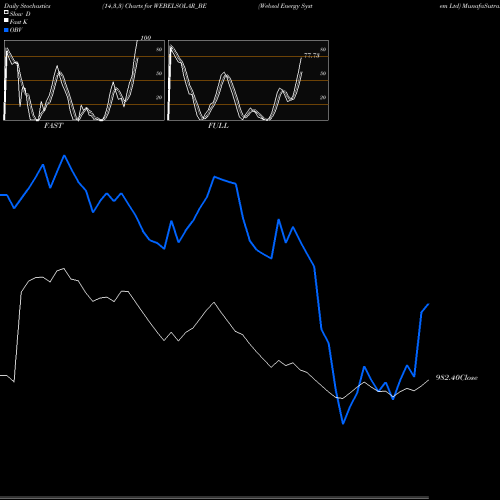Image resolution: width=500 pixels, height=500 pixels.
Task: Click the MunafaSutra text at top right
Action: pyautogui.click(x=480, y=6)
